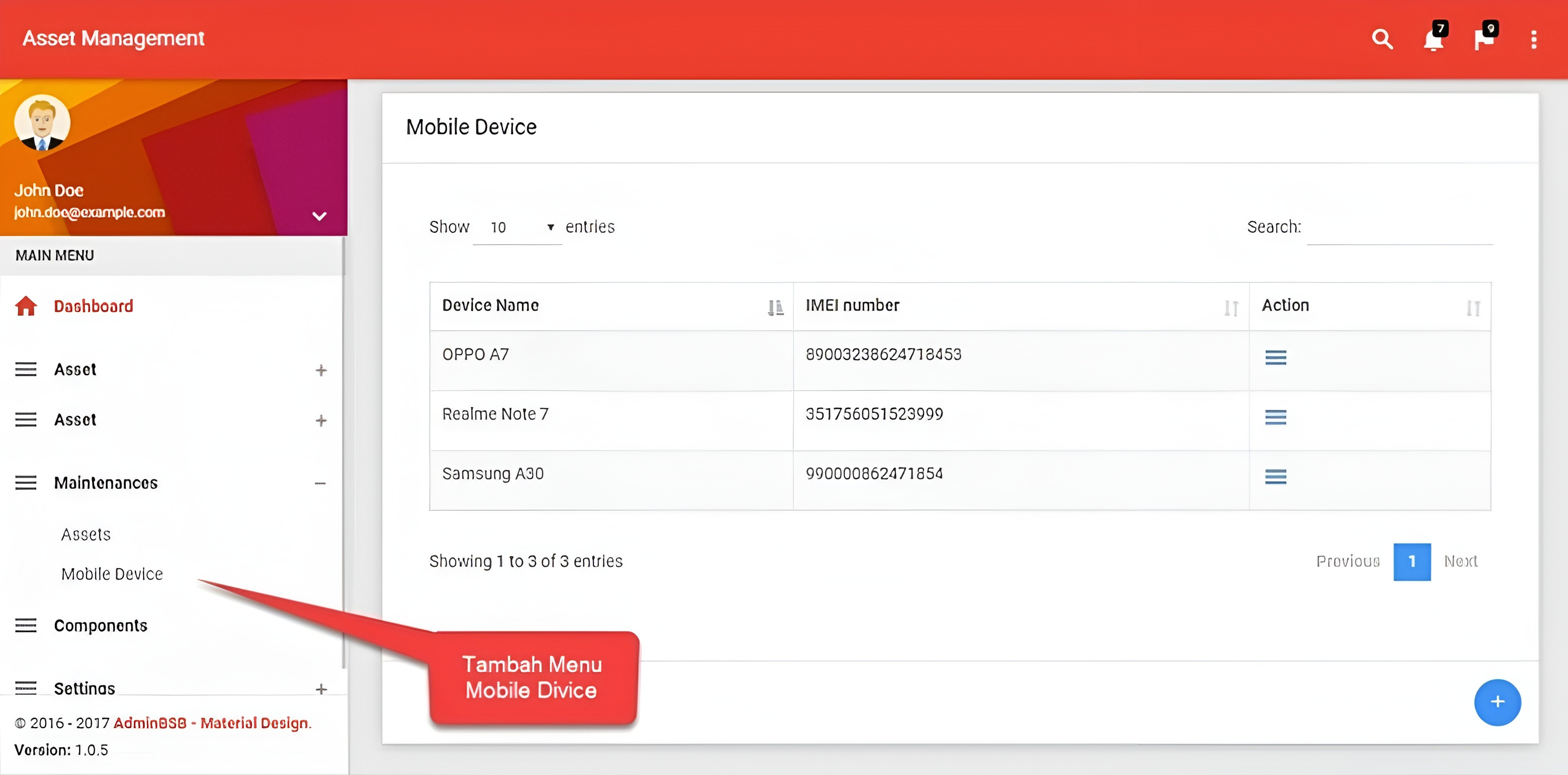Image resolution: width=1568 pixels, height=775 pixels.
Task: Click John Doe's avatar picture
Action: coord(42,122)
